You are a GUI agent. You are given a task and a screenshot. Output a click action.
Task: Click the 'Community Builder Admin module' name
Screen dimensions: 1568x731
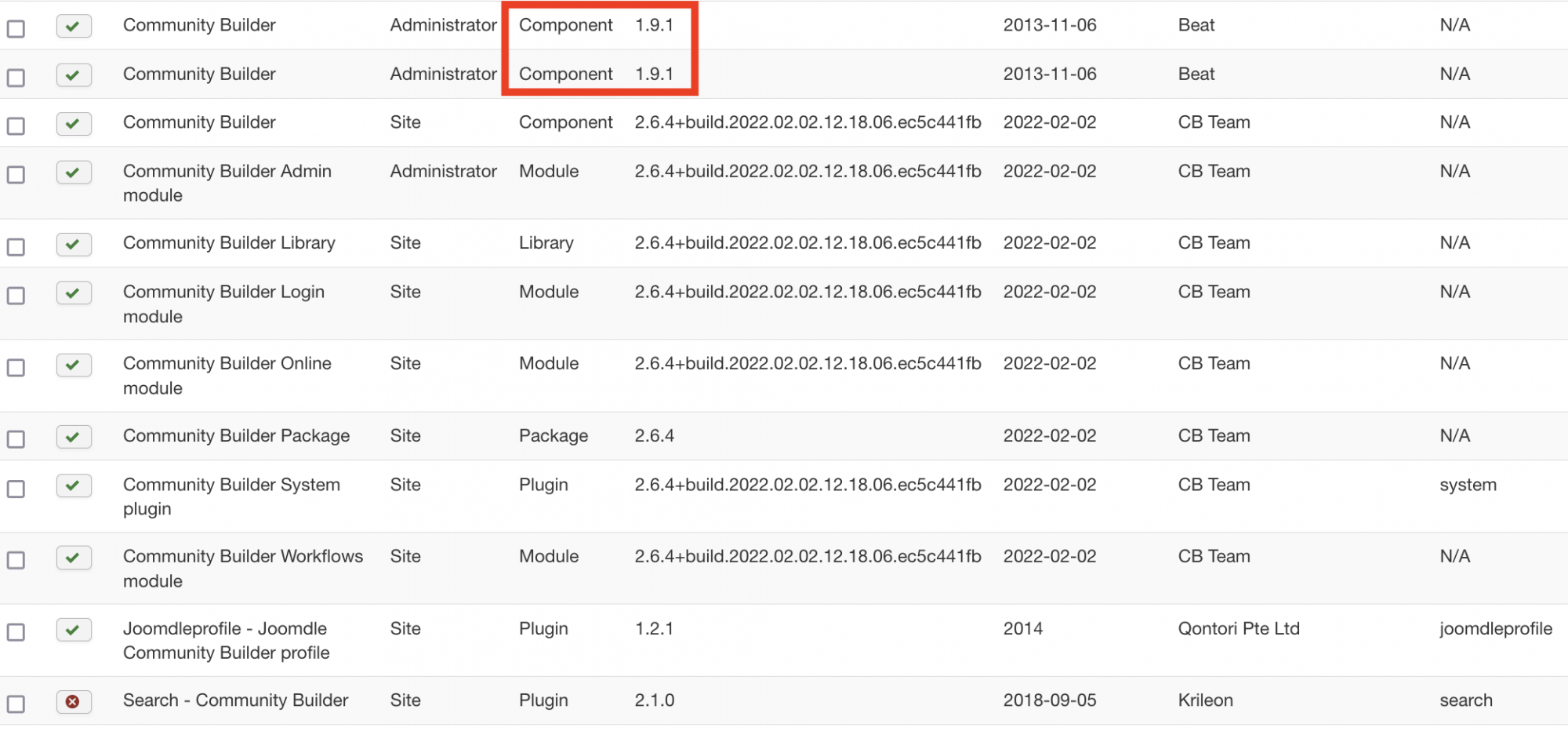[x=227, y=183]
